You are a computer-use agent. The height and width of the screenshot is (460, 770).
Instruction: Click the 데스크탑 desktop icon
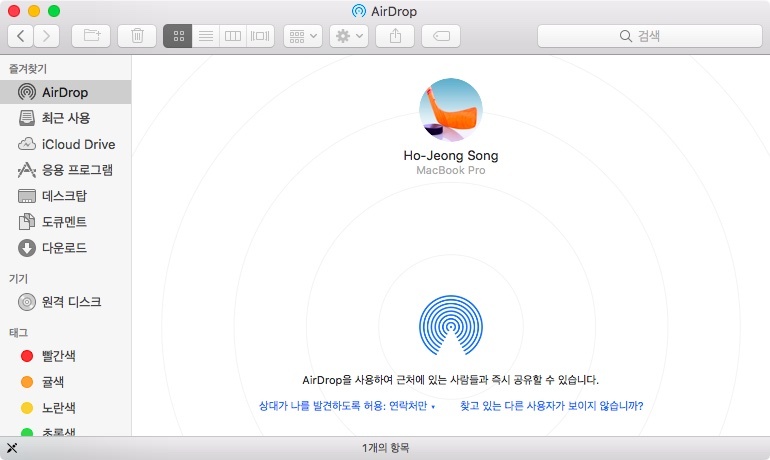(27, 196)
